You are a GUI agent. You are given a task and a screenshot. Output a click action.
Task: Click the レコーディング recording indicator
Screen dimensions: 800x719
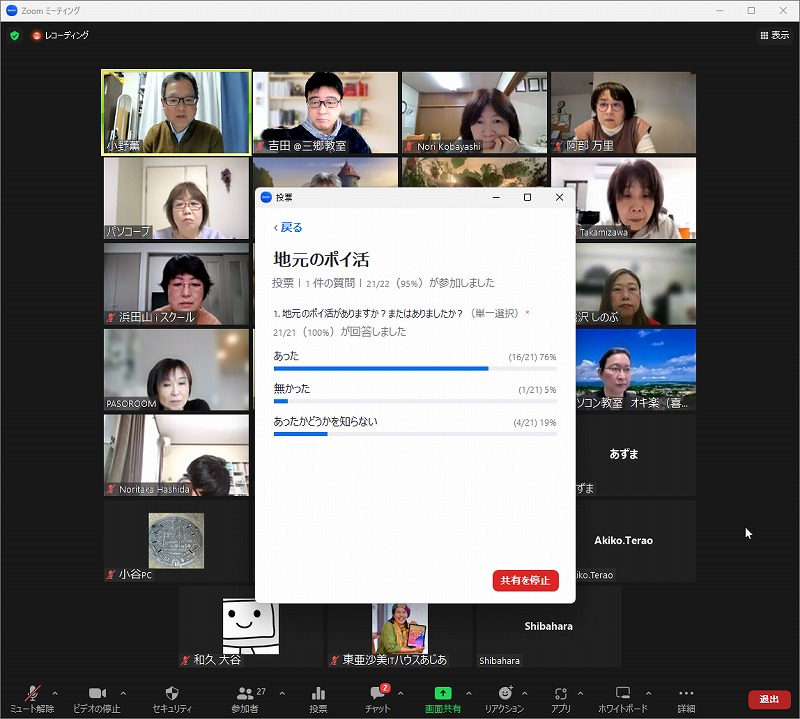60,35
